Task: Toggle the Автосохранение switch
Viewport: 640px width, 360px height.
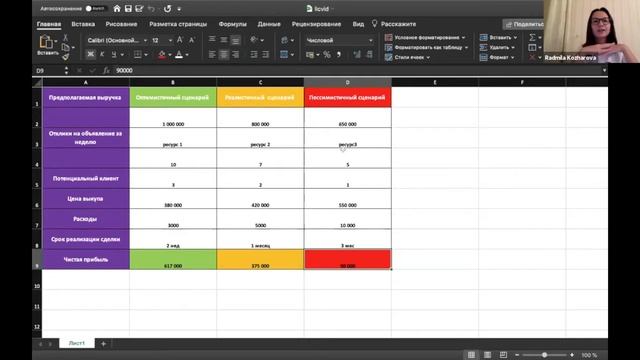Action: point(95,9)
